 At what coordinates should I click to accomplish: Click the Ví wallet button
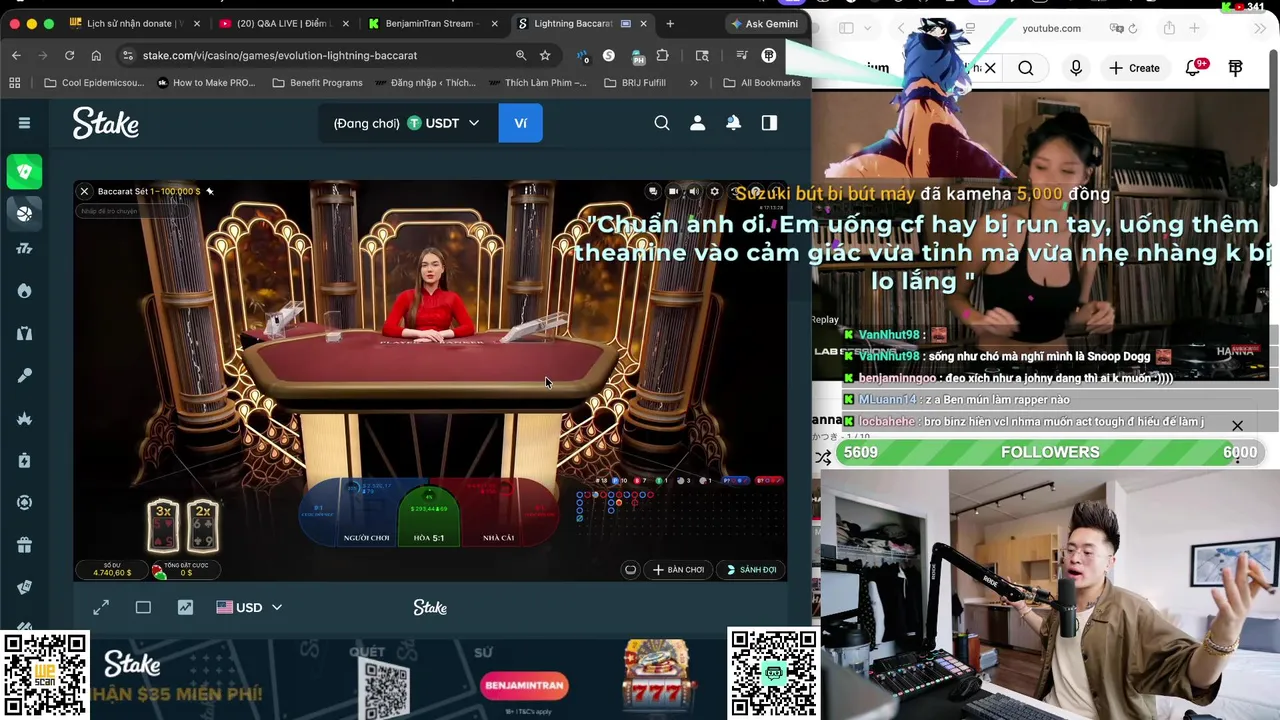pyautogui.click(x=520, y=123)
